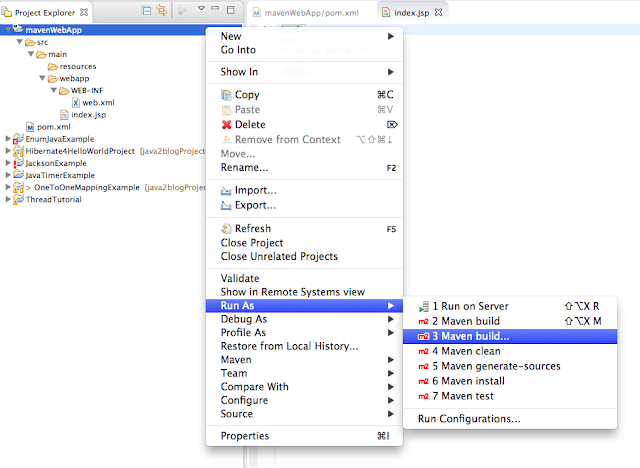This screenshot has height=468, width=640.
Task: Close the Project Explorer tab
Action: [x=84, y=12]
